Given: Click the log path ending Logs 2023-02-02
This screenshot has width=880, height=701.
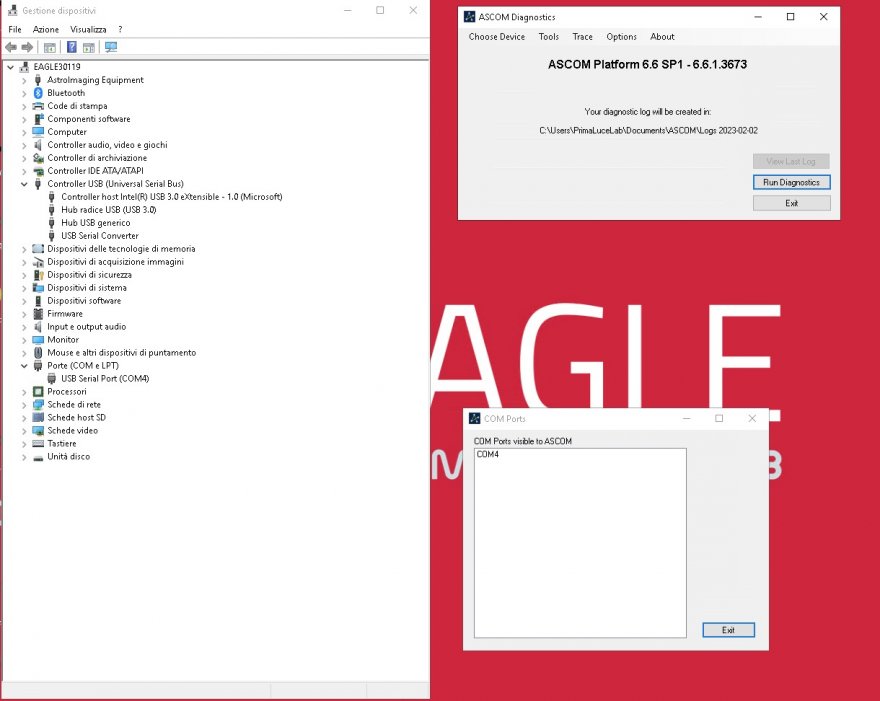Looking at the screenshot, I should (648, 130).
